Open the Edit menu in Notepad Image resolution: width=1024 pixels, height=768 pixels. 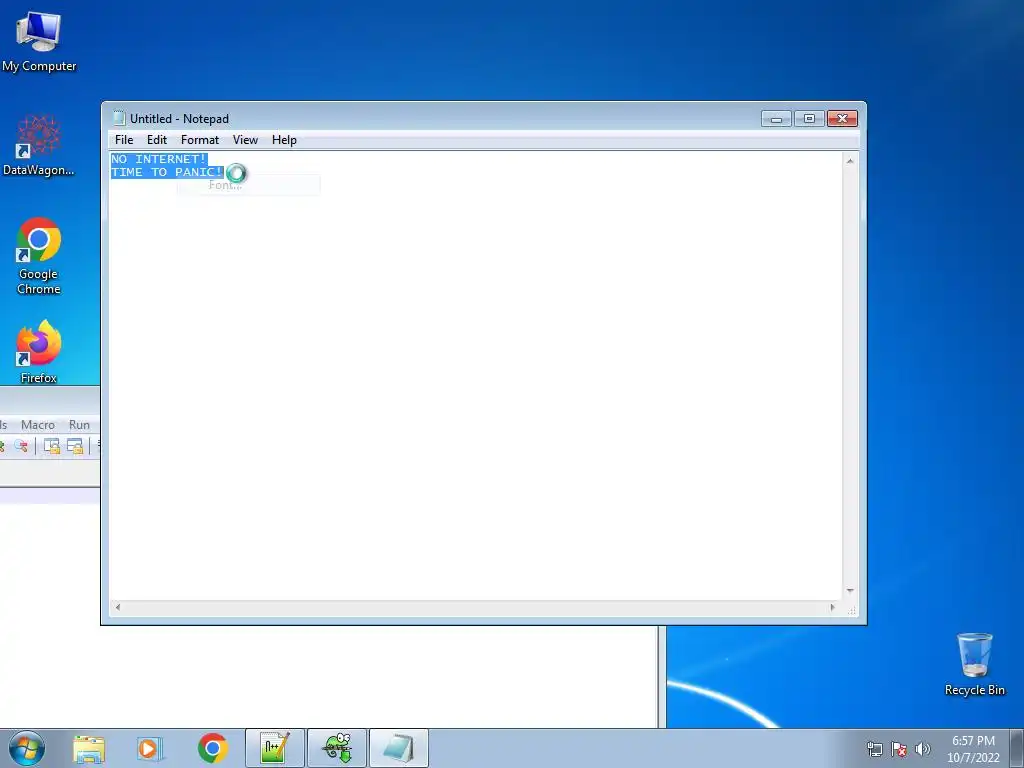pos(157,140)
